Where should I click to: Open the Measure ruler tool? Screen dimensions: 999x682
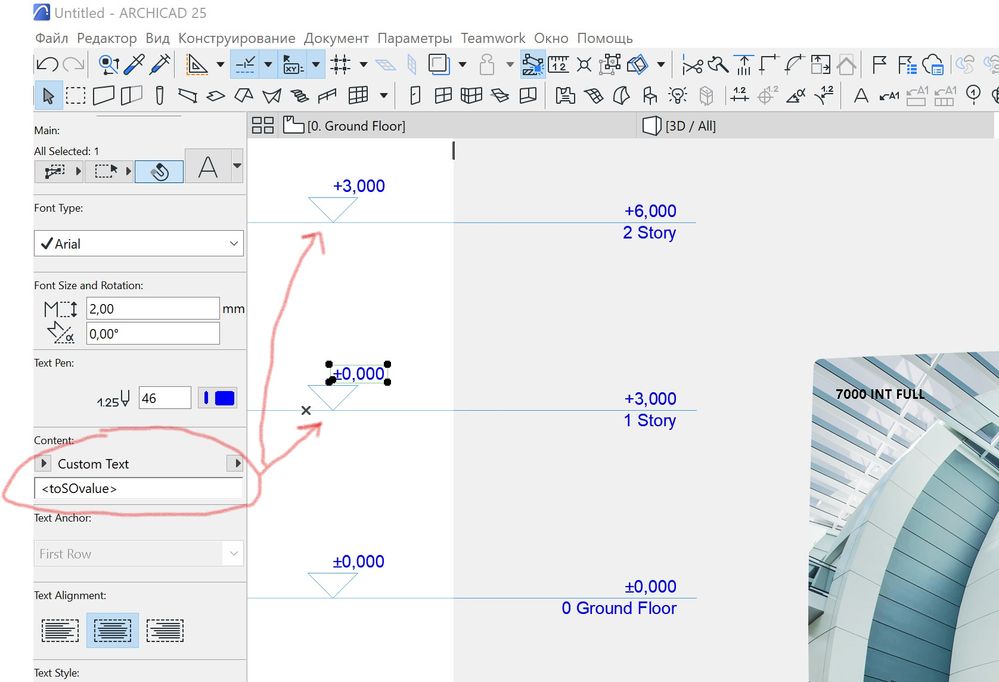(x=558, y=64)
